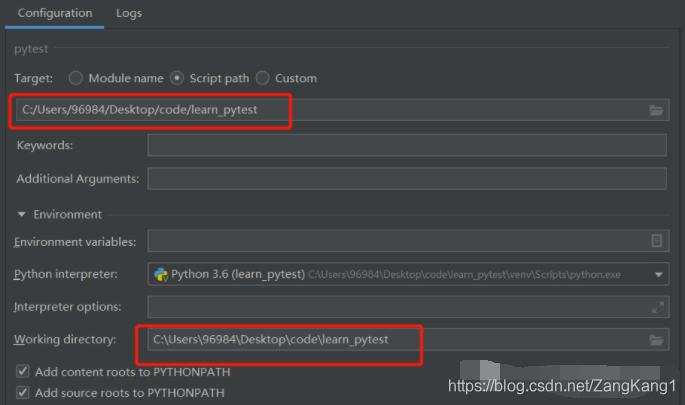Browse for working directory folder icon
The width and height of the screenshot is (685, 405).
[x=656, y=340]
